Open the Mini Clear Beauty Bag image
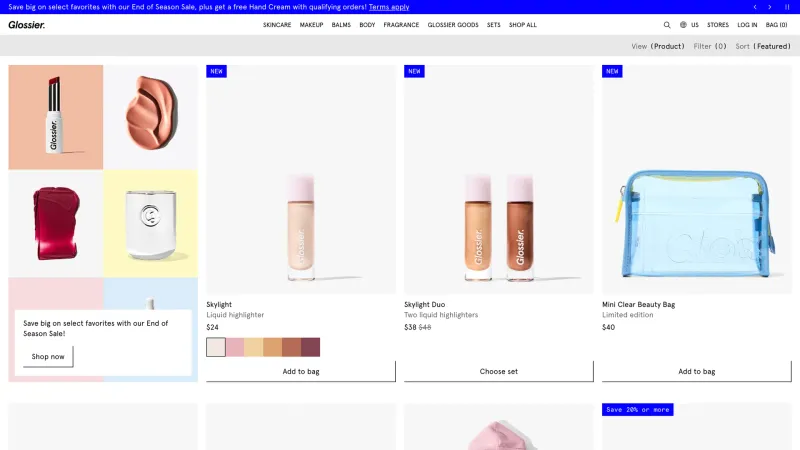 click(x=696, y=179)
